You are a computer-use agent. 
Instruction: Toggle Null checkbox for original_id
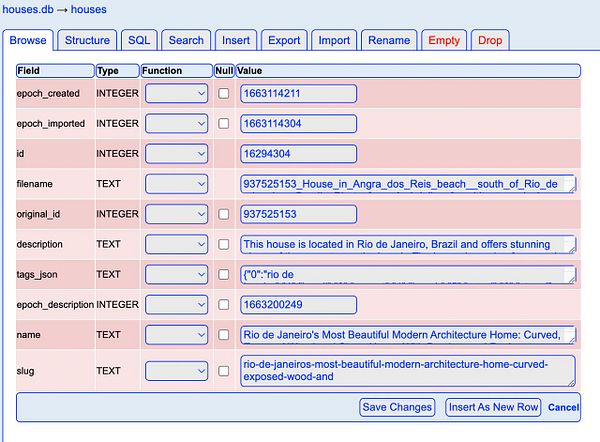(223, 214)
